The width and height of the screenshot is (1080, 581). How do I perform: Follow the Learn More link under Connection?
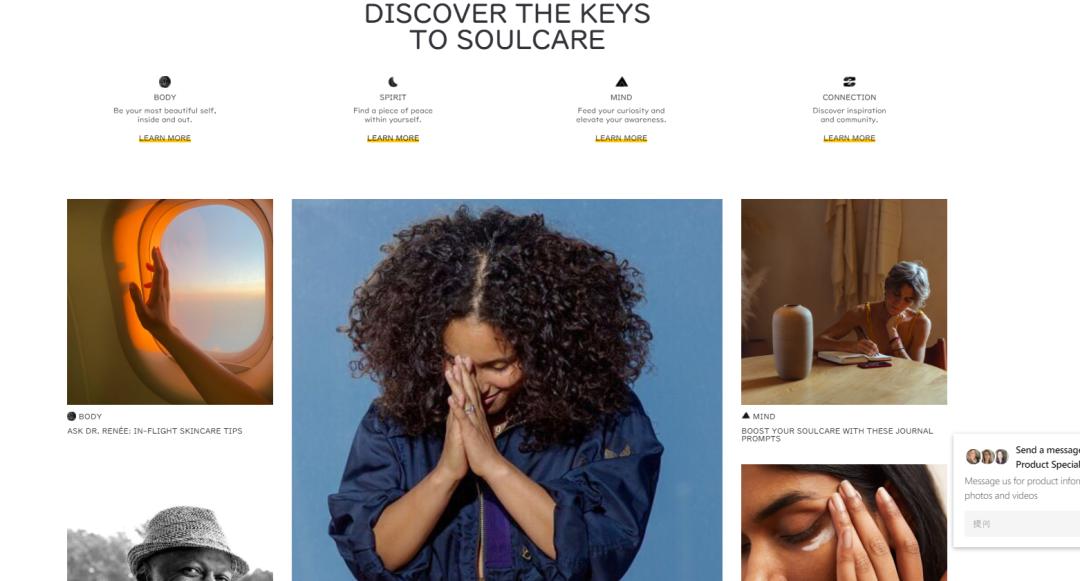pos(849,138)
